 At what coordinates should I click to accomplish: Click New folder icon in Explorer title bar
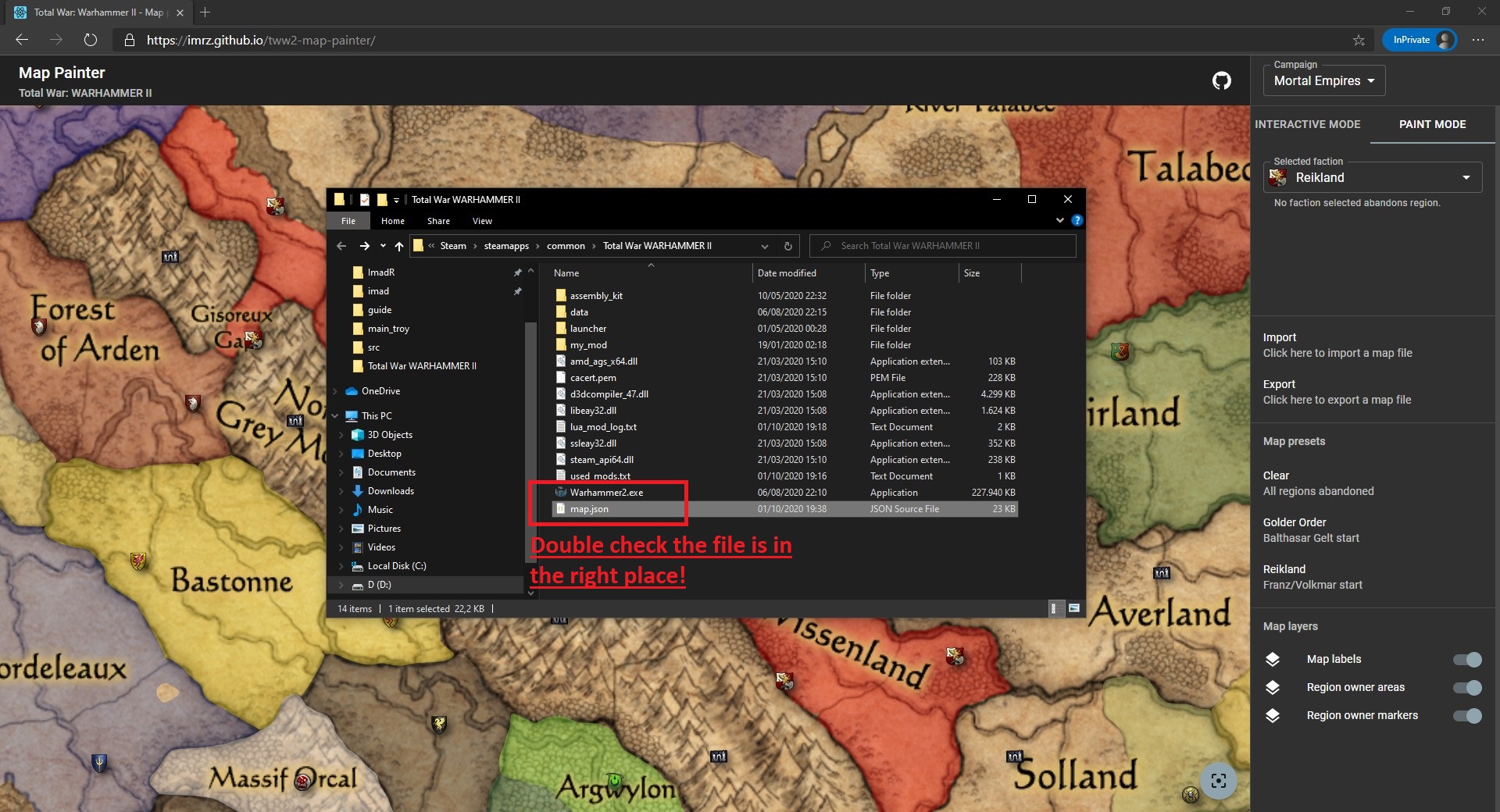pyautogui.click(x=382, y=200)
